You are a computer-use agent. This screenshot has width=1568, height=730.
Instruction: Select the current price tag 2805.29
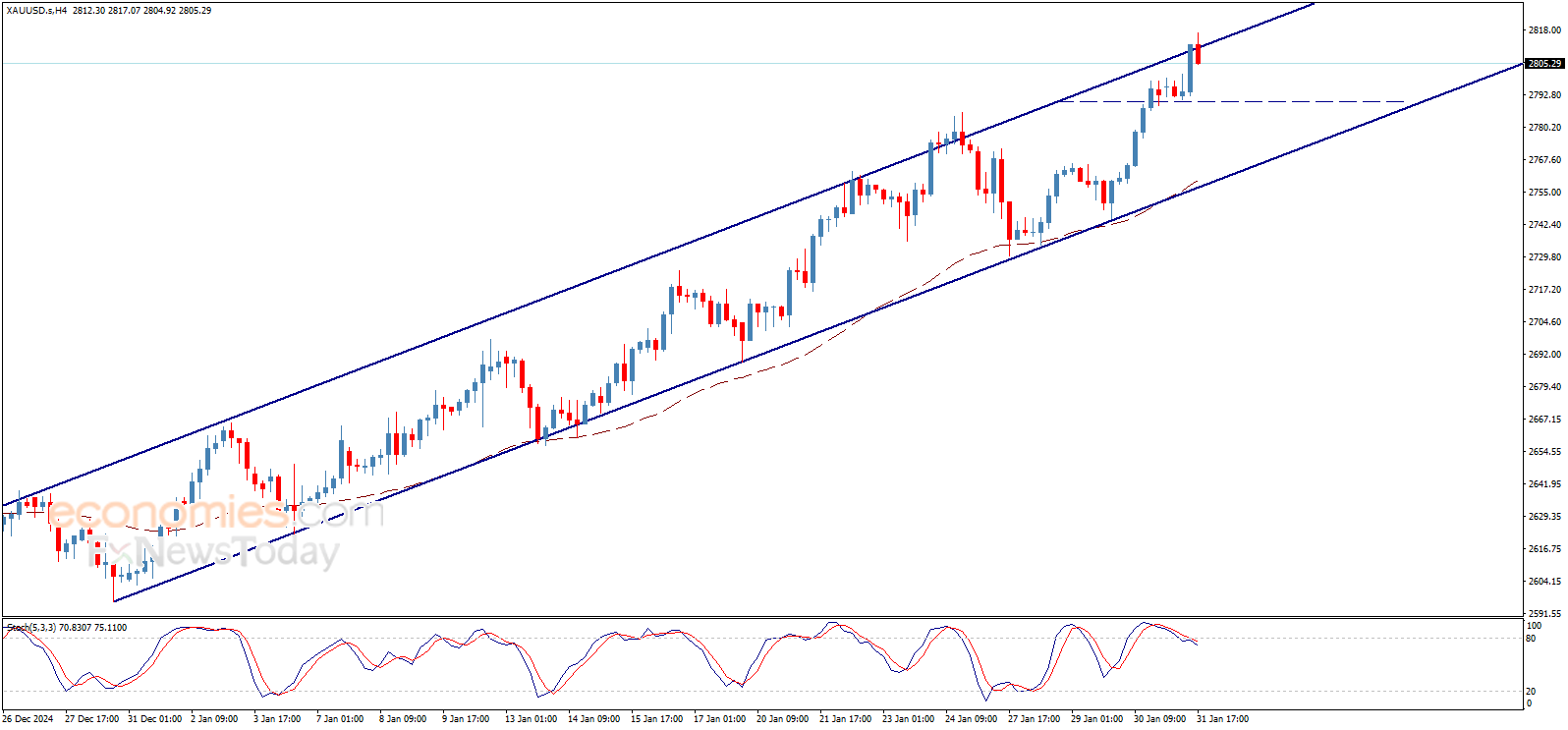(x=1544, y=64)
